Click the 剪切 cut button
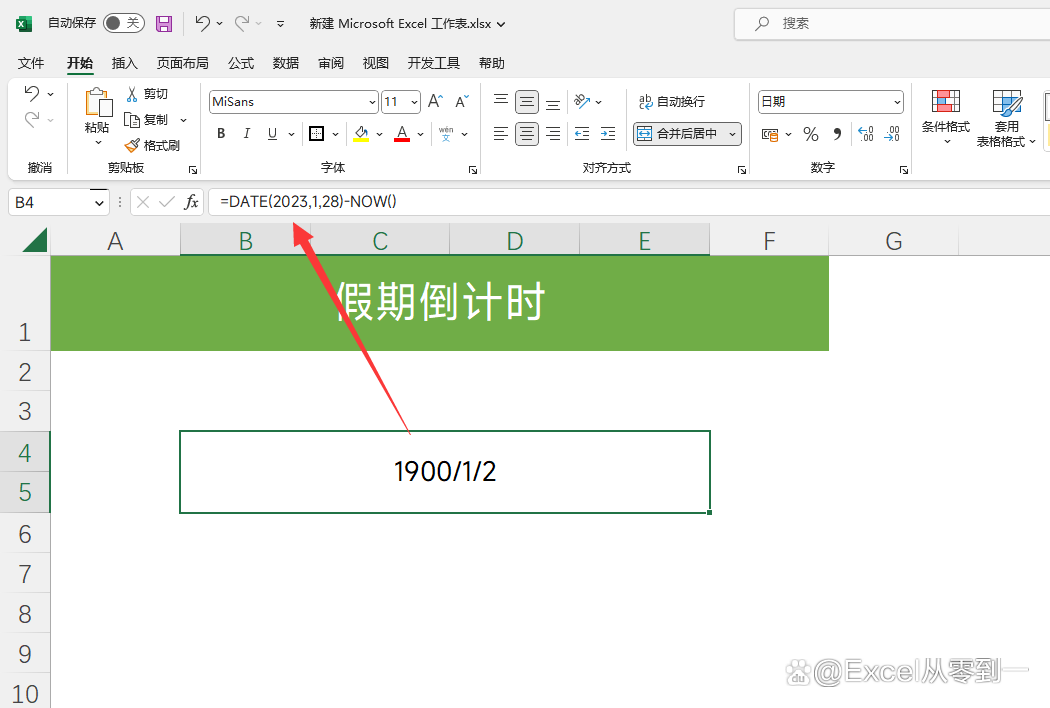 point(147,94)
